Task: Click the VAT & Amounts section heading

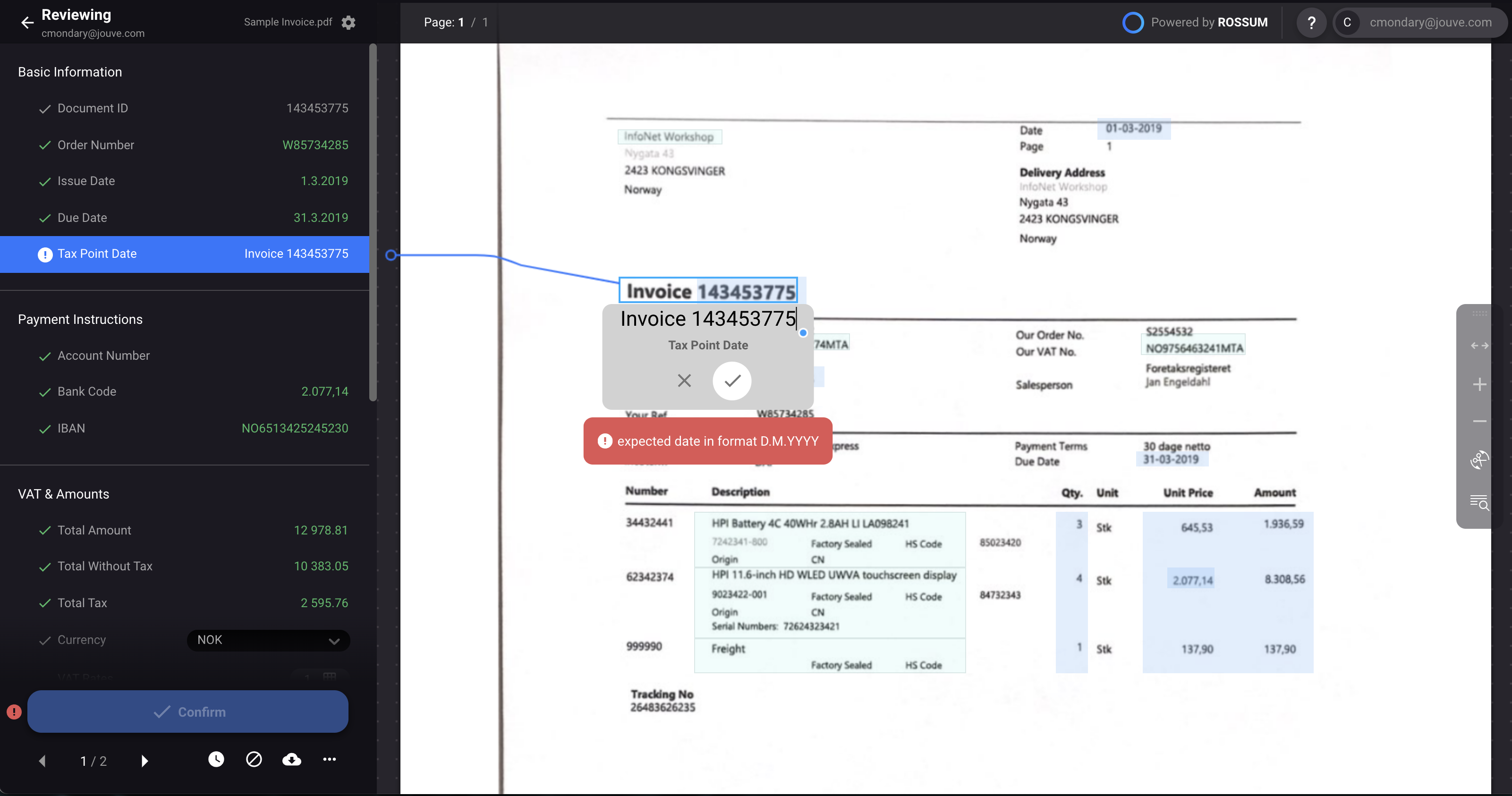Action: (63, 494)
